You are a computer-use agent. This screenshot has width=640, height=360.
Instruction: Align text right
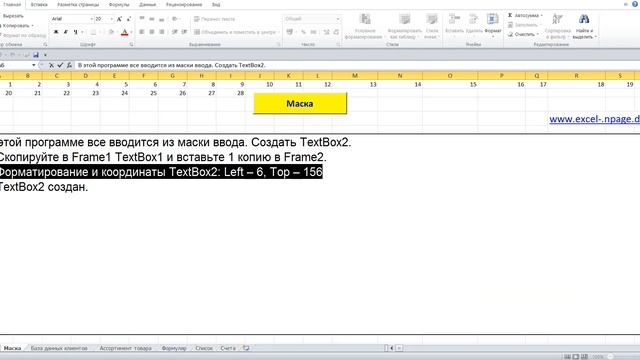tap(162, 32)
